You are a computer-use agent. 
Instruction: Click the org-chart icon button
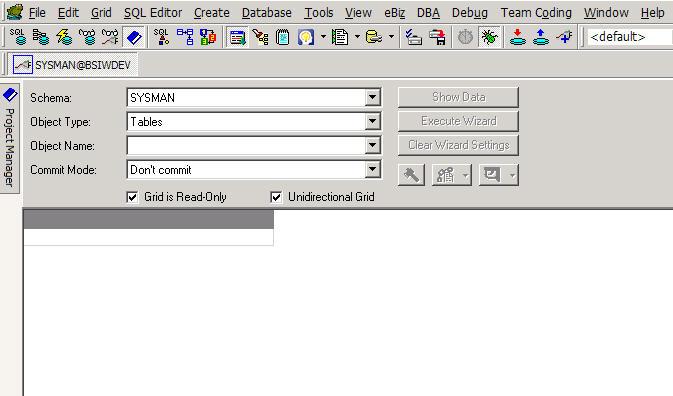coord(446,175)
